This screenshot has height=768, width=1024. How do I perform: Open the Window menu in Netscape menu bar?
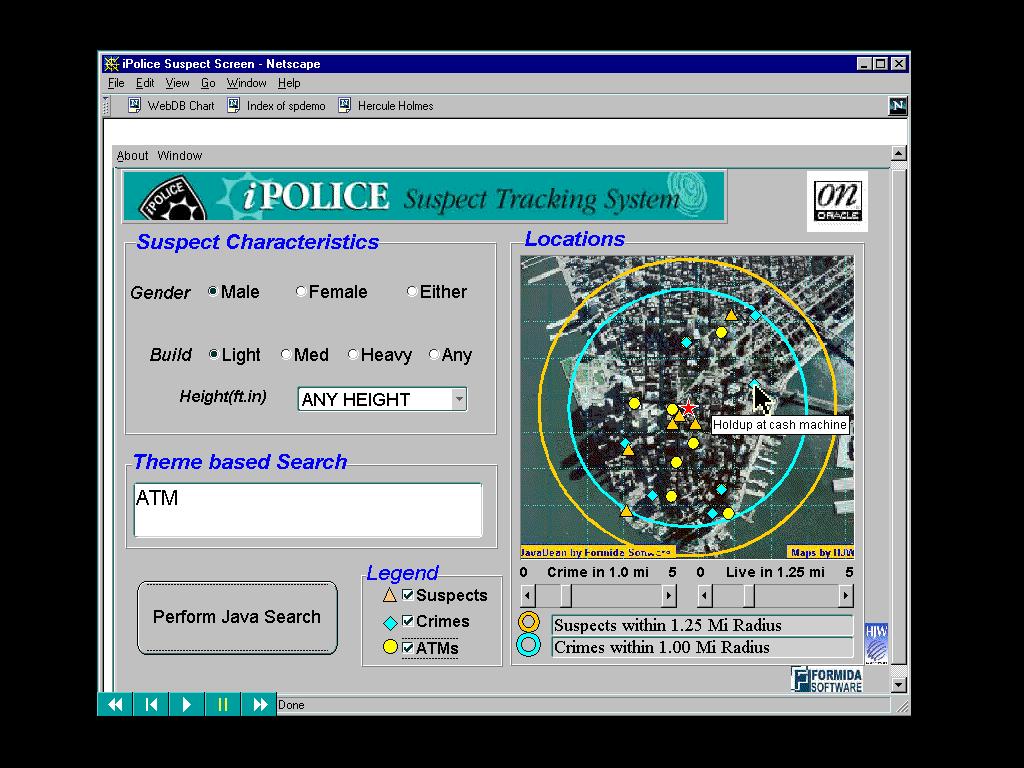click(246, 83)
